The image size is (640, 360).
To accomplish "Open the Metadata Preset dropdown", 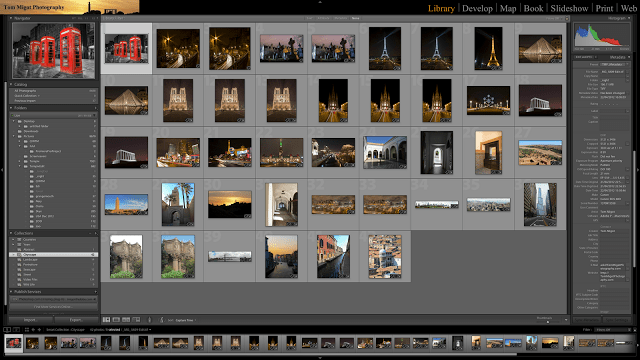I will tap(614, 64).
